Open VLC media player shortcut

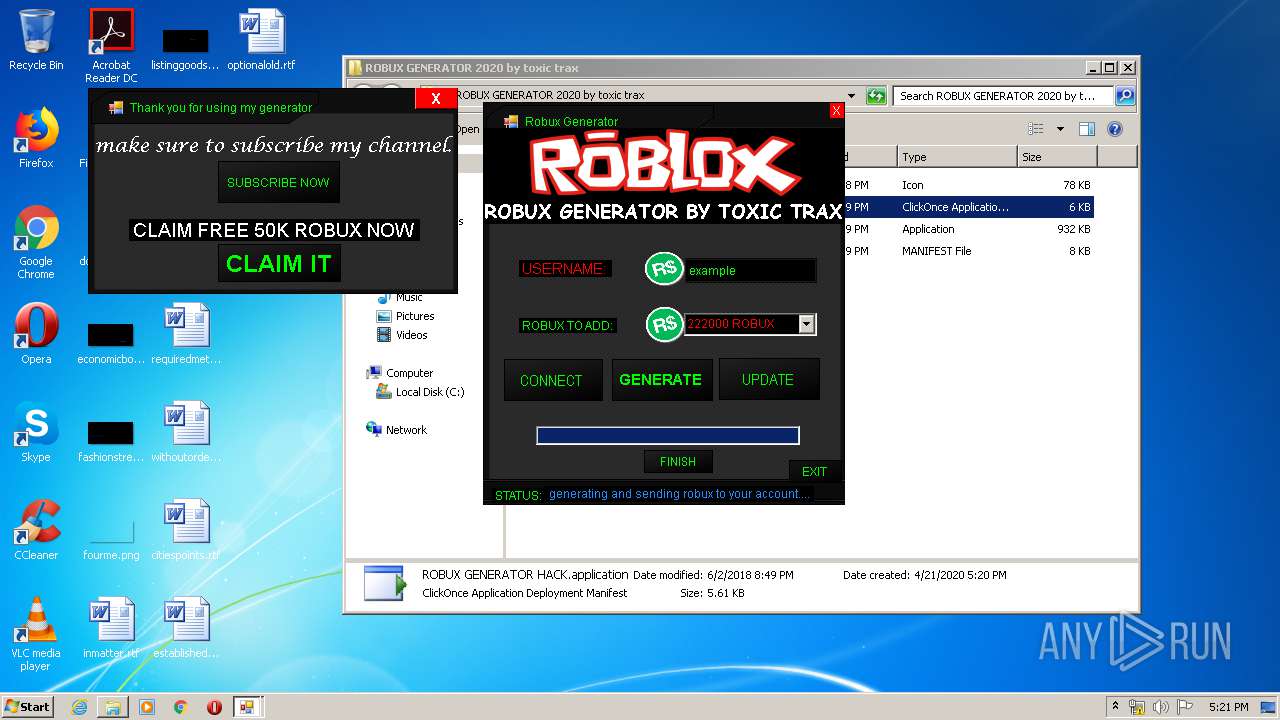36,634
